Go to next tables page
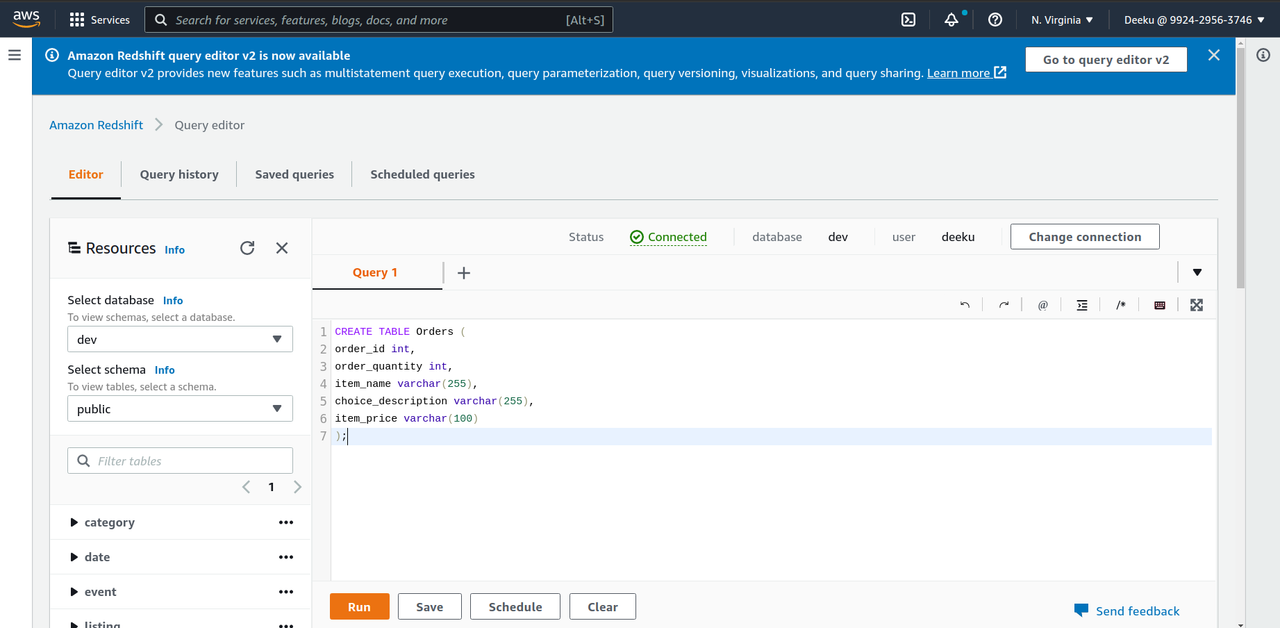This screenshot has height=628, width=1280. point(297,487)
